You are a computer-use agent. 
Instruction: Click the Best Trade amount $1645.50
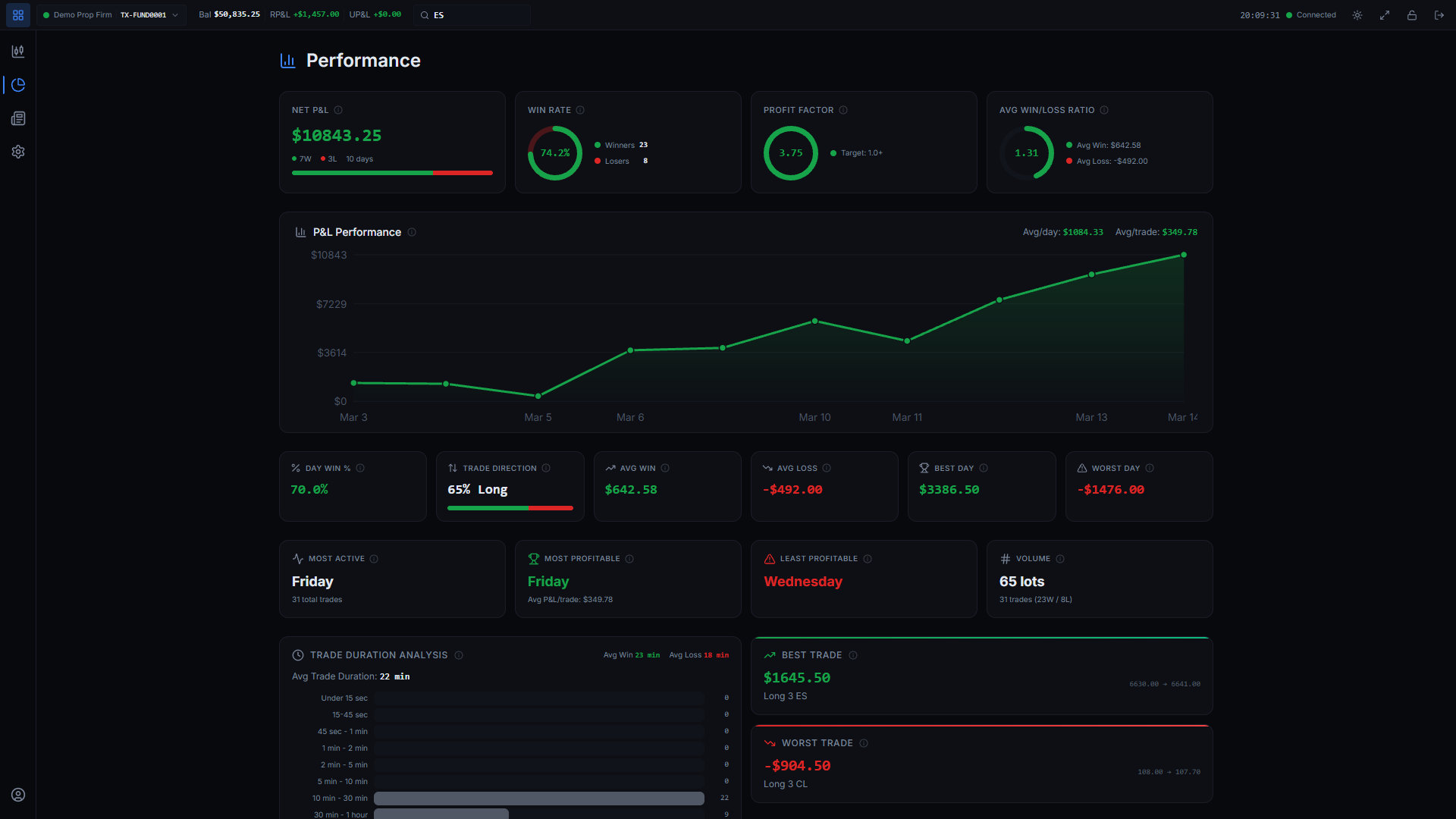[x=797, y=678]
